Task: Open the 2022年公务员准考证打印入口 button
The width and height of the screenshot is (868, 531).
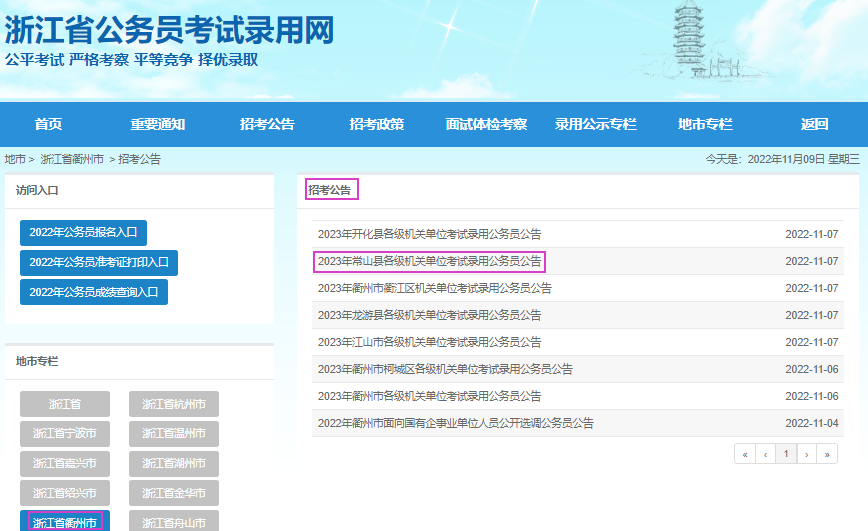Action: click(98, 262)
